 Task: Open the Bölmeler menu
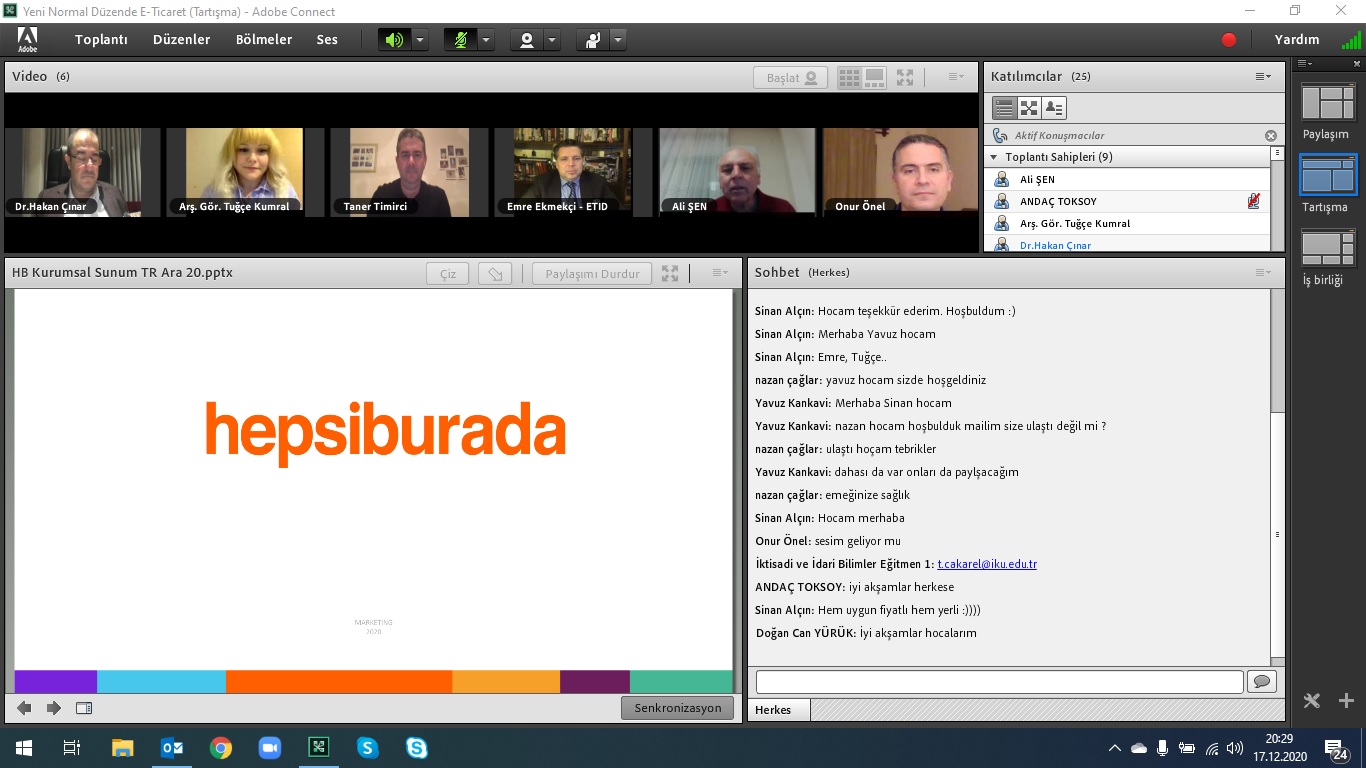point(264,40)
